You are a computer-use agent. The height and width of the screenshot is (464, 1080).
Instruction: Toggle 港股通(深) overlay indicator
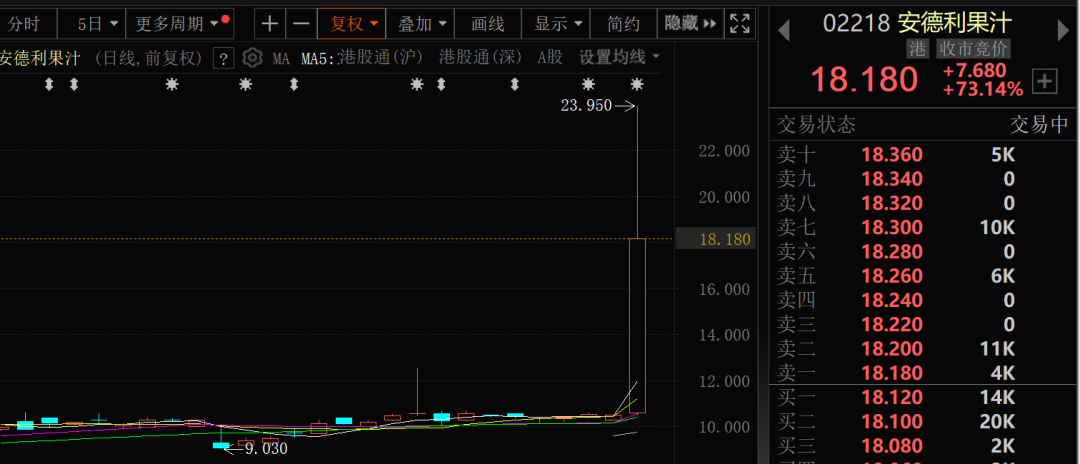pos(481,58)
